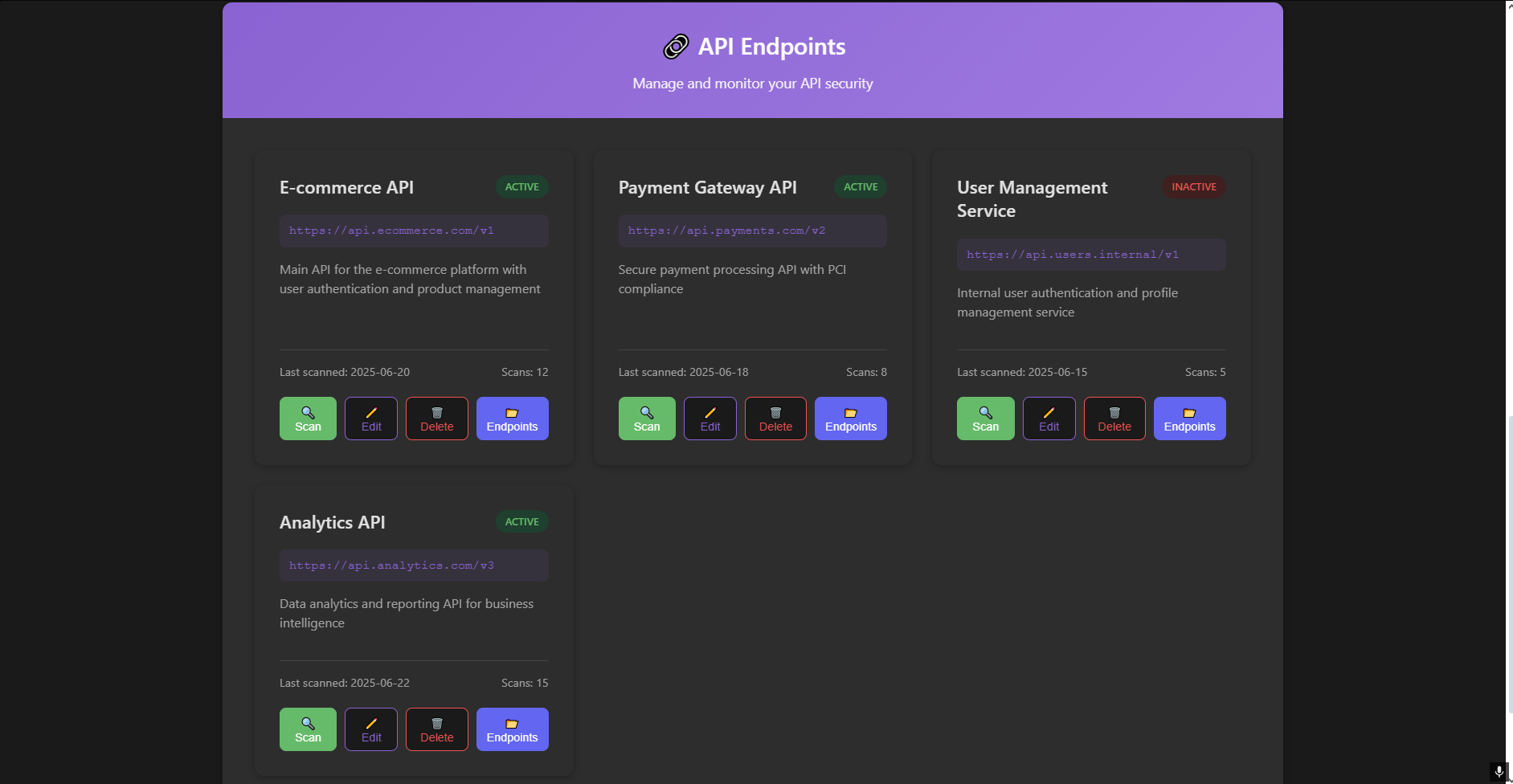The image size is (1513, 784).
Task: Click the ACTIVE badge on Analytics API
Action: point(522,522)
